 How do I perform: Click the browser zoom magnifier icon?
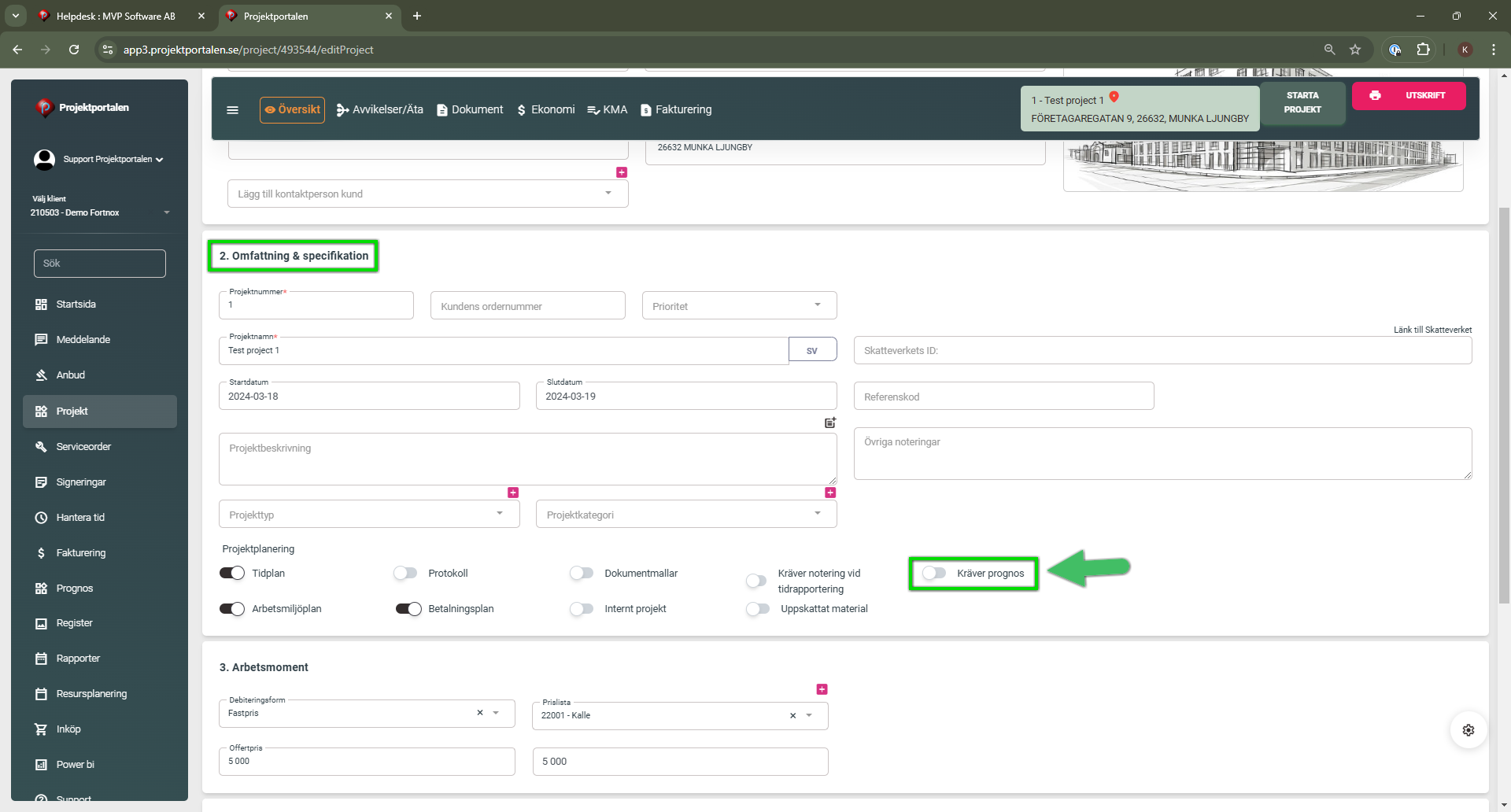1329,50
